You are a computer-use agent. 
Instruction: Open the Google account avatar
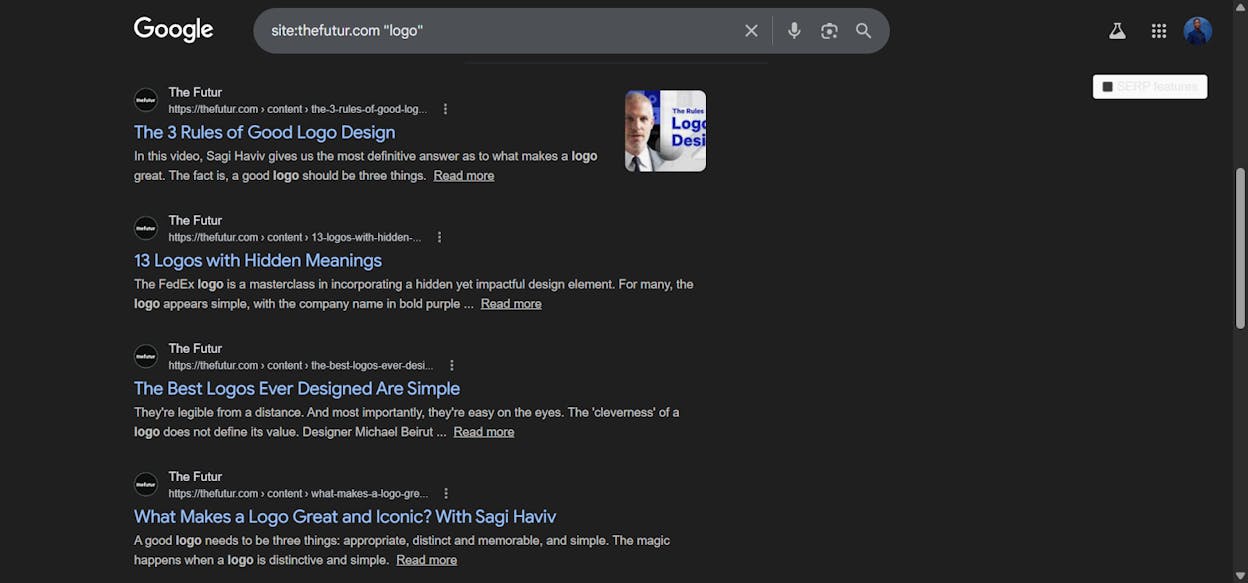click(1198, 31)
